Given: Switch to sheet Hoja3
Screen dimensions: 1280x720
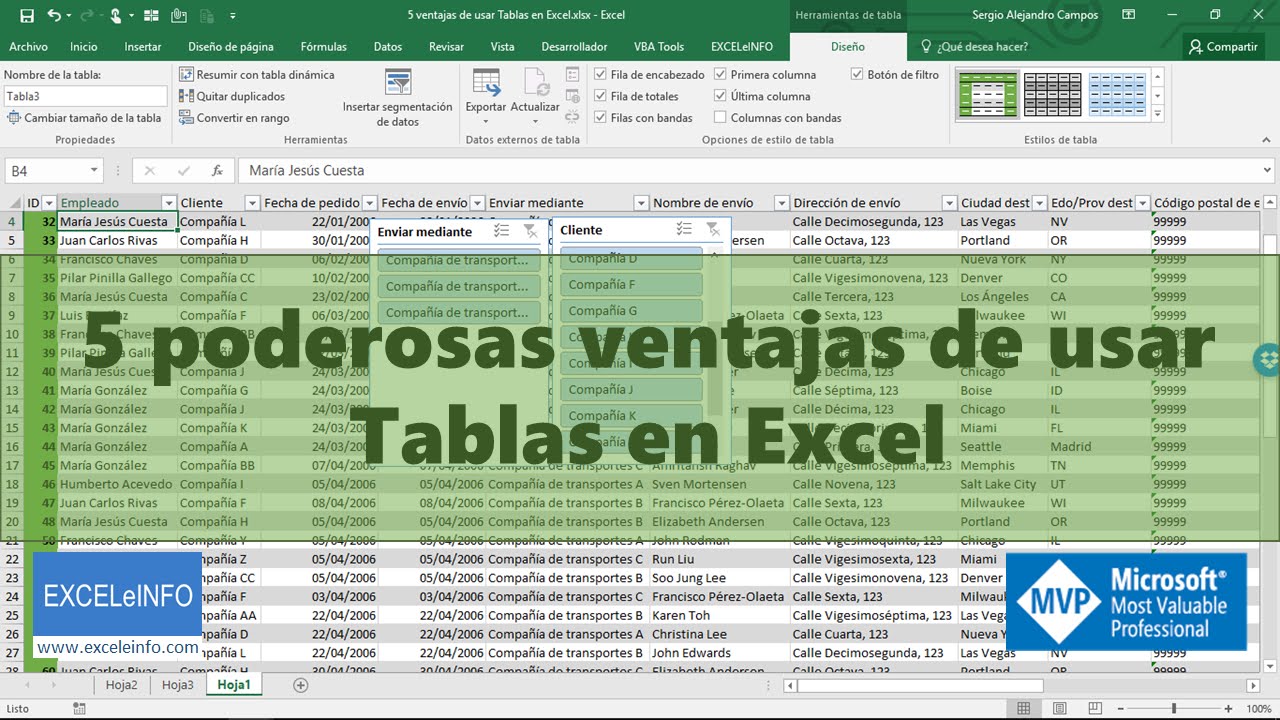Looking at the screenshot, I should point(178,685).
